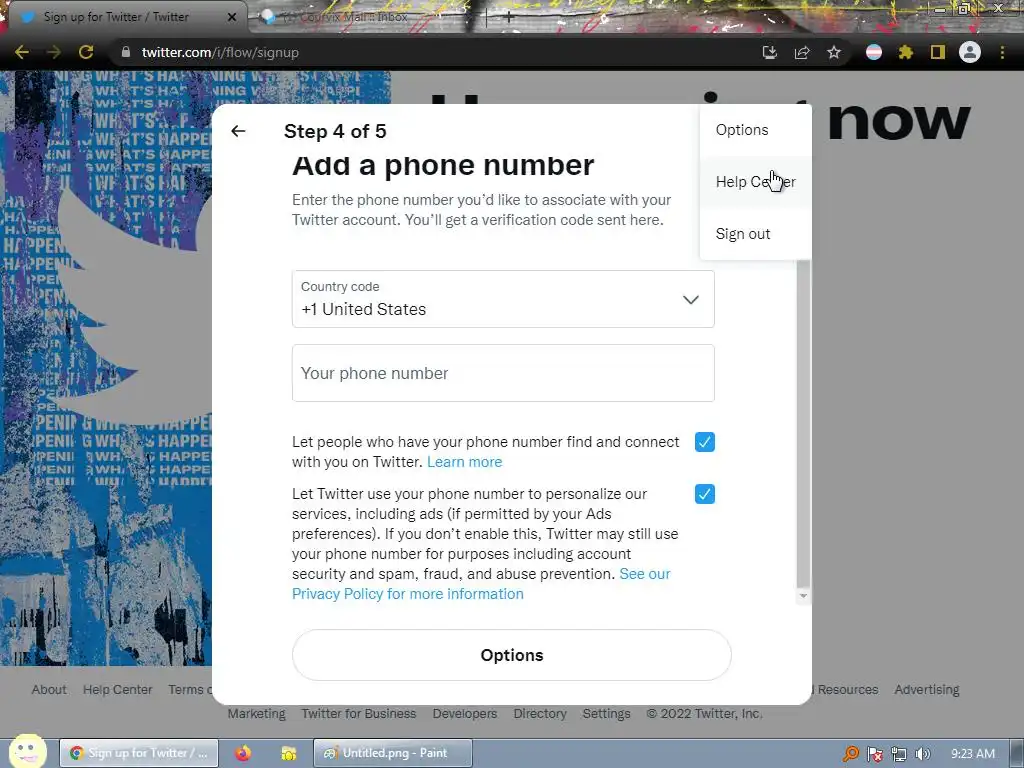This screenshot has height=768, width=1024.
Task: Expand the Country code dropdown
Action: point(503,299)
